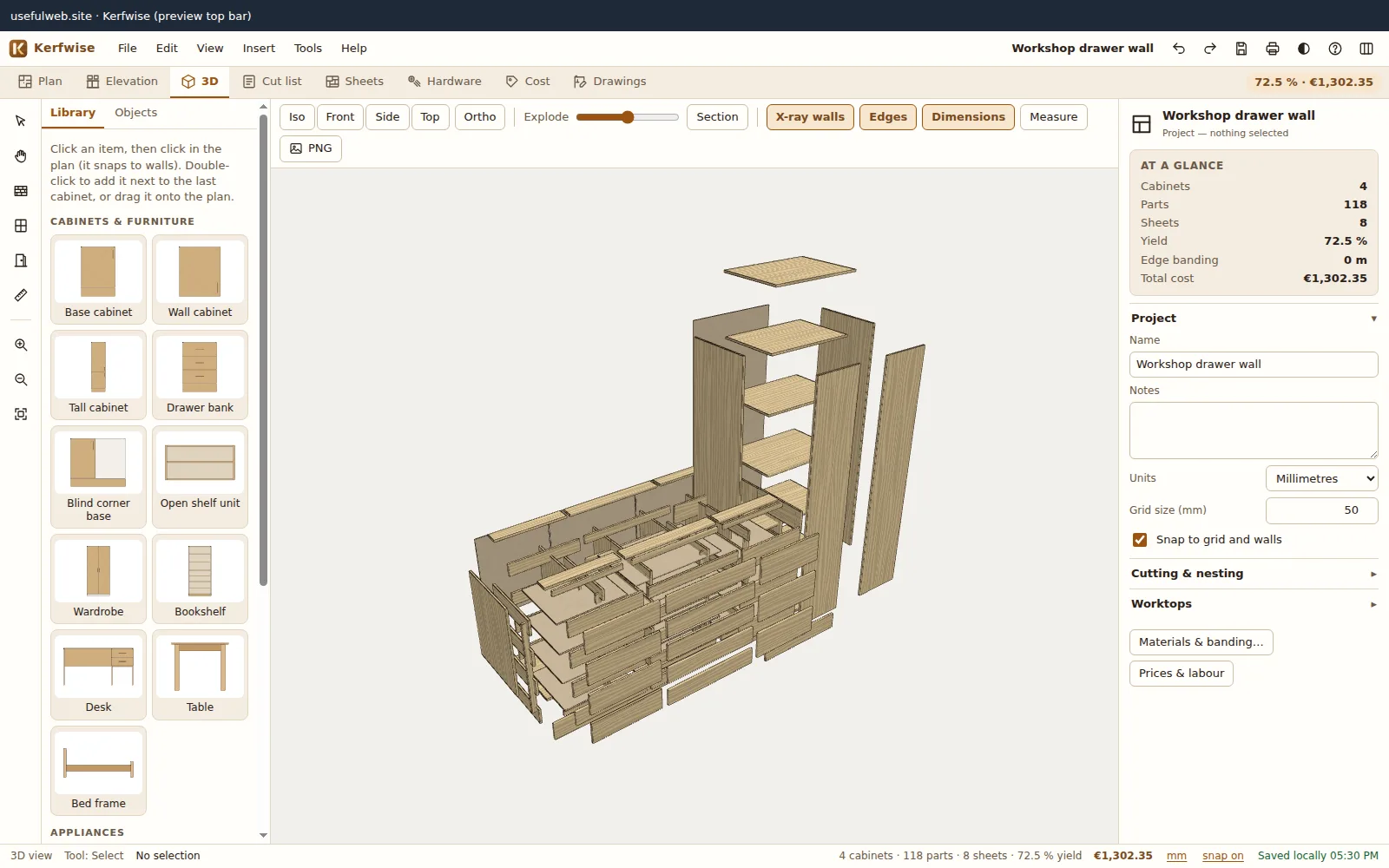The image size is (1389, 868).
Task: Toggle side panels layout icon
Action: [x=1366, y=49]
